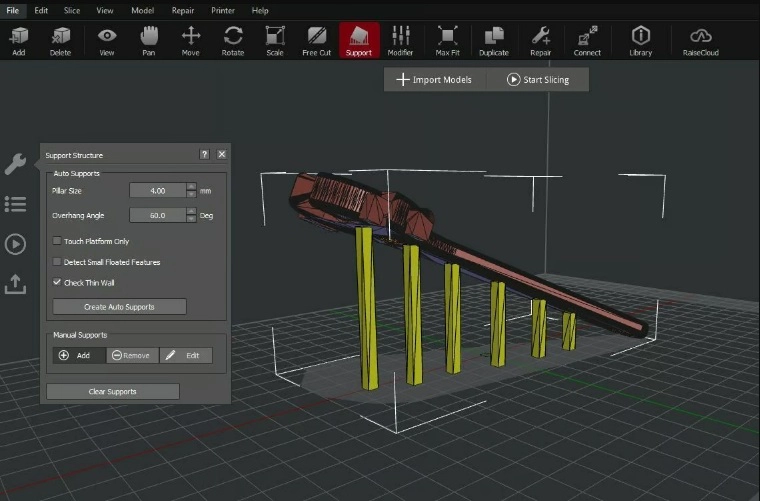This screenshot has height=501, width=760.
Task: Increase Pillar Size with up arrow
Action: [x=191, y=187]
